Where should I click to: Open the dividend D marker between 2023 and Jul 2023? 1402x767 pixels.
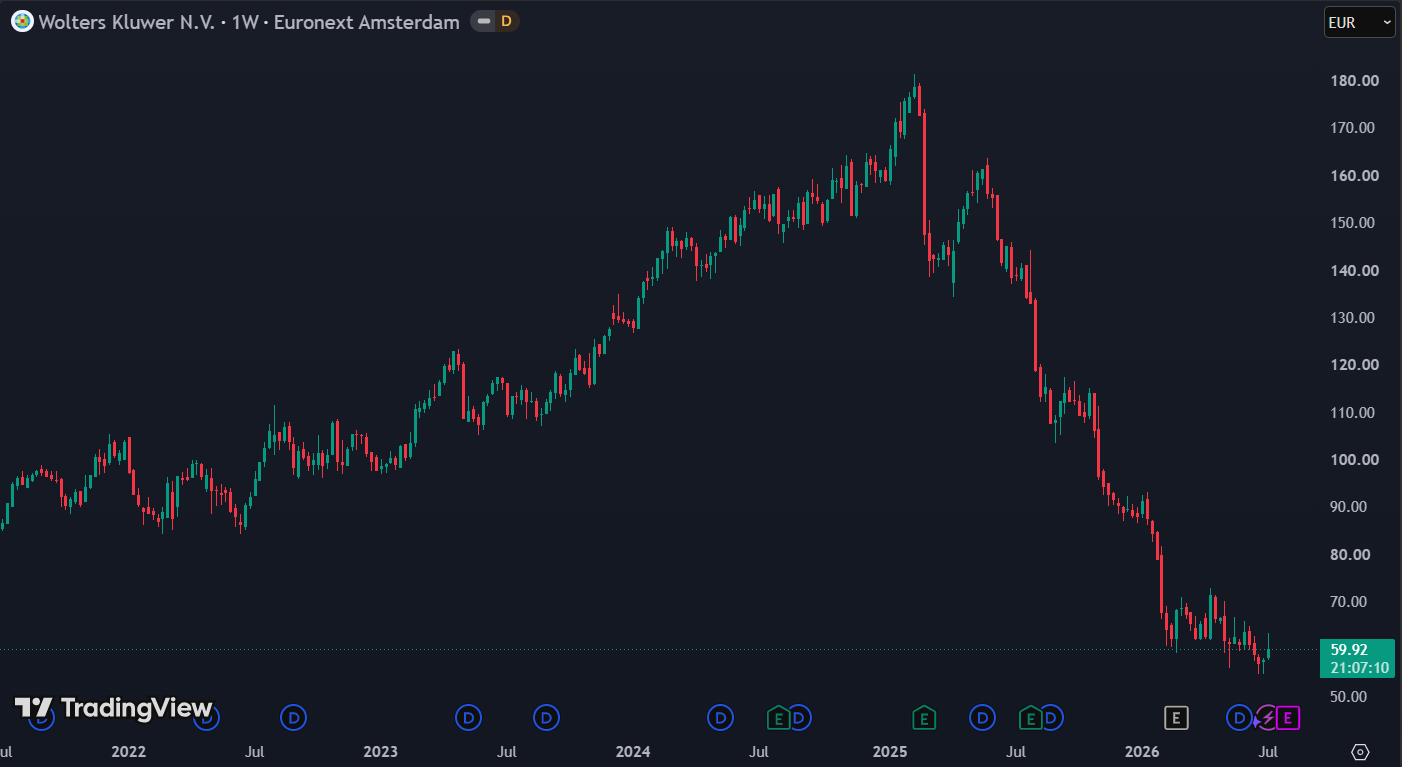pos(468,717)
